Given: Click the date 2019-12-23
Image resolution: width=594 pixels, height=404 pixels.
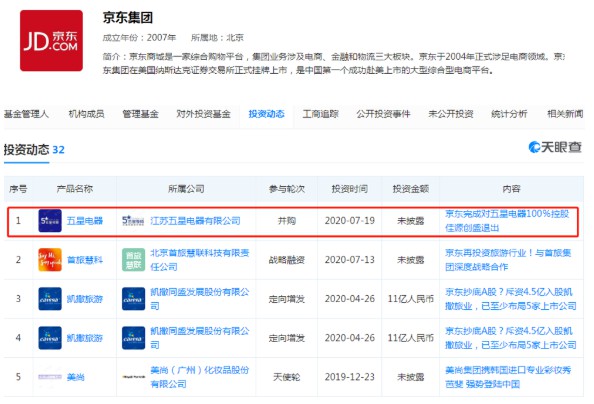Looking at the screenshot, I should point(350,377).
